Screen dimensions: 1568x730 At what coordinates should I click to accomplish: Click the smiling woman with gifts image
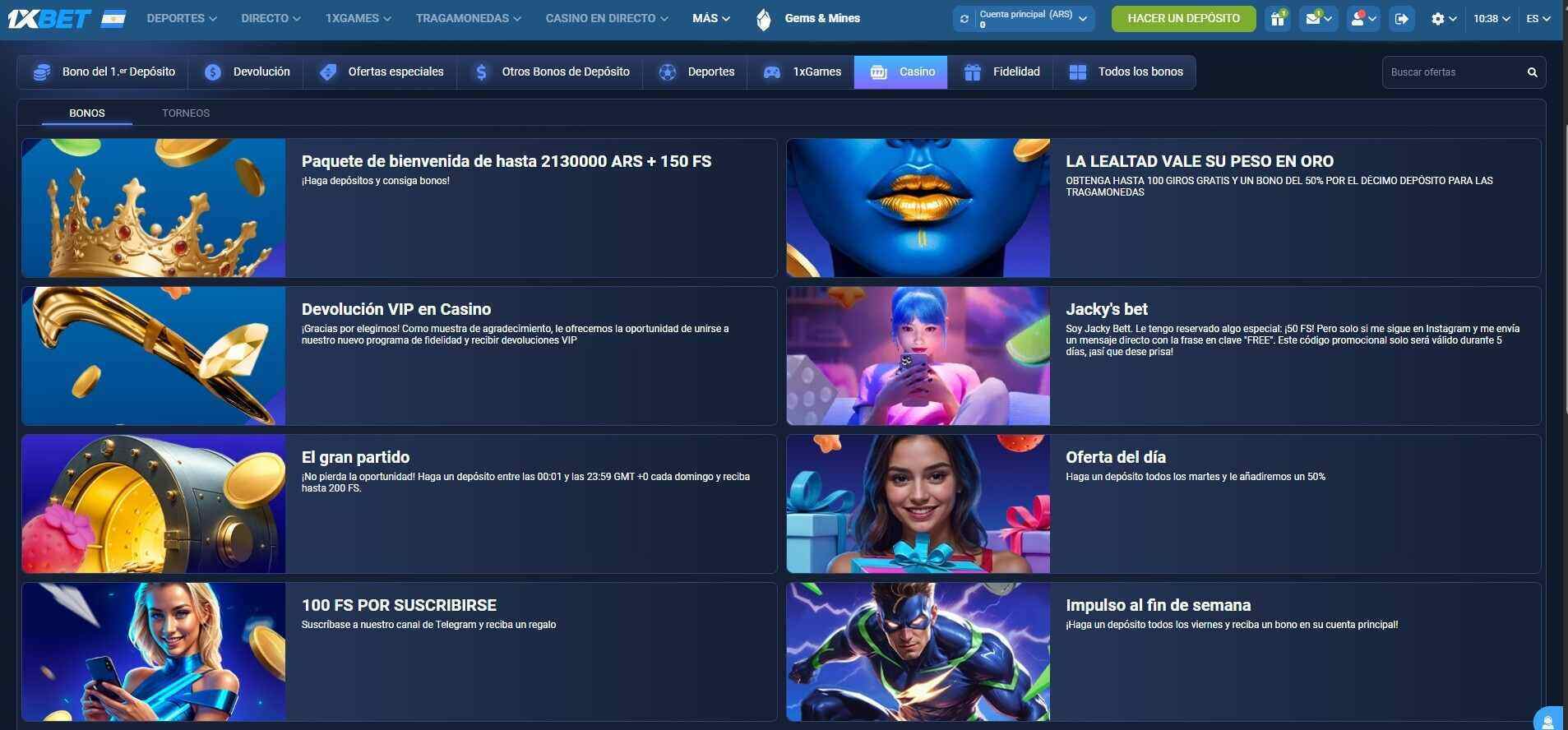pos(918,504)
